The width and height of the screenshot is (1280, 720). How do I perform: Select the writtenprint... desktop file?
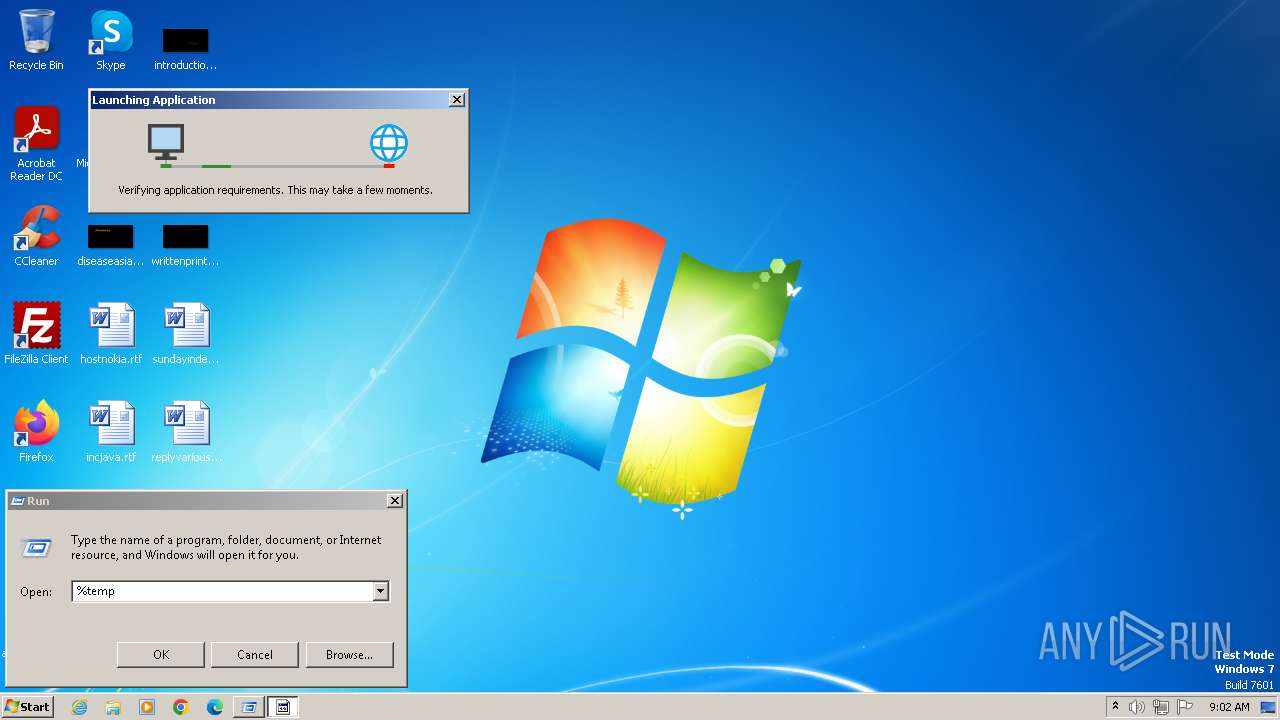click(185, 246)
